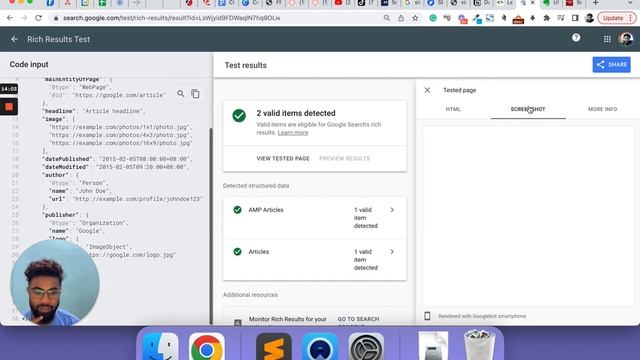640x360 pixels.
Task: Open the Google account avatar
Action: (x=626, y=39)
